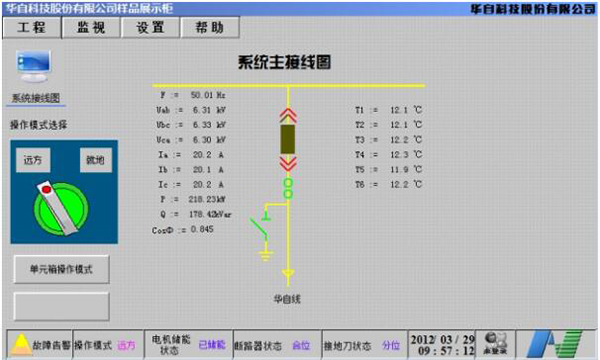The image size is (600, 360).
Task: Switch operation mode to 远方
Action: coord(33,160)
